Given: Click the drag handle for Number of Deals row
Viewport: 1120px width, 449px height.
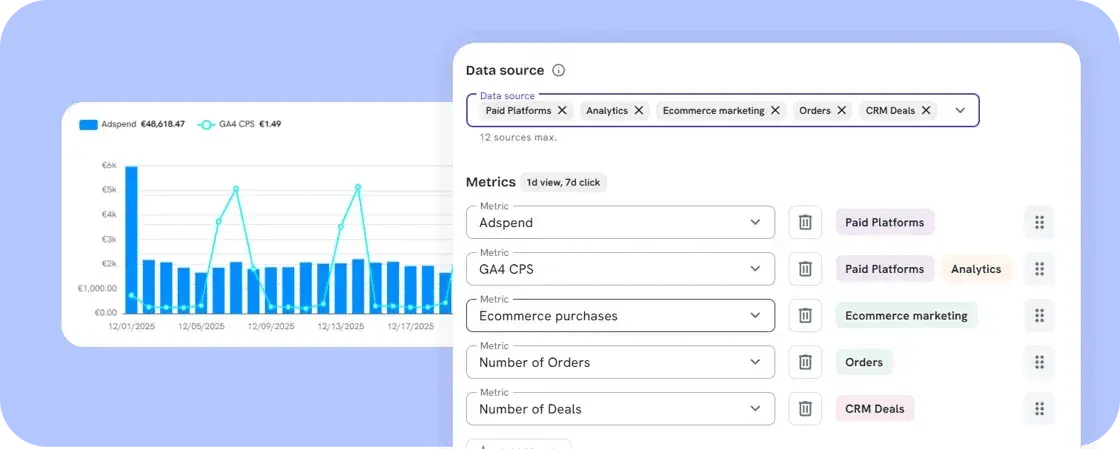Looking at the screenshot, I should (x=1039, y=409).
